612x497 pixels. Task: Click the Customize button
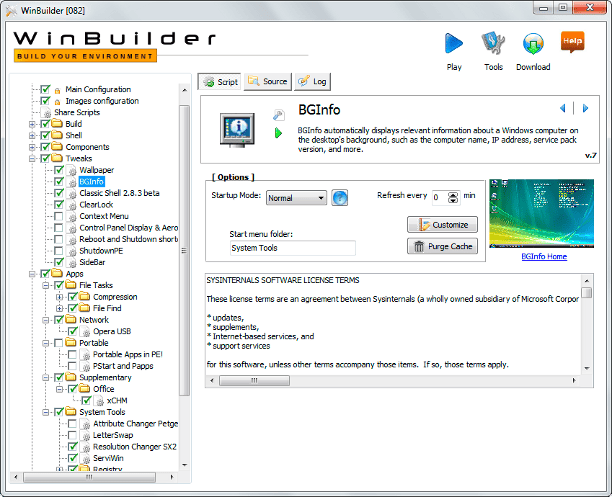coord(442,225)
